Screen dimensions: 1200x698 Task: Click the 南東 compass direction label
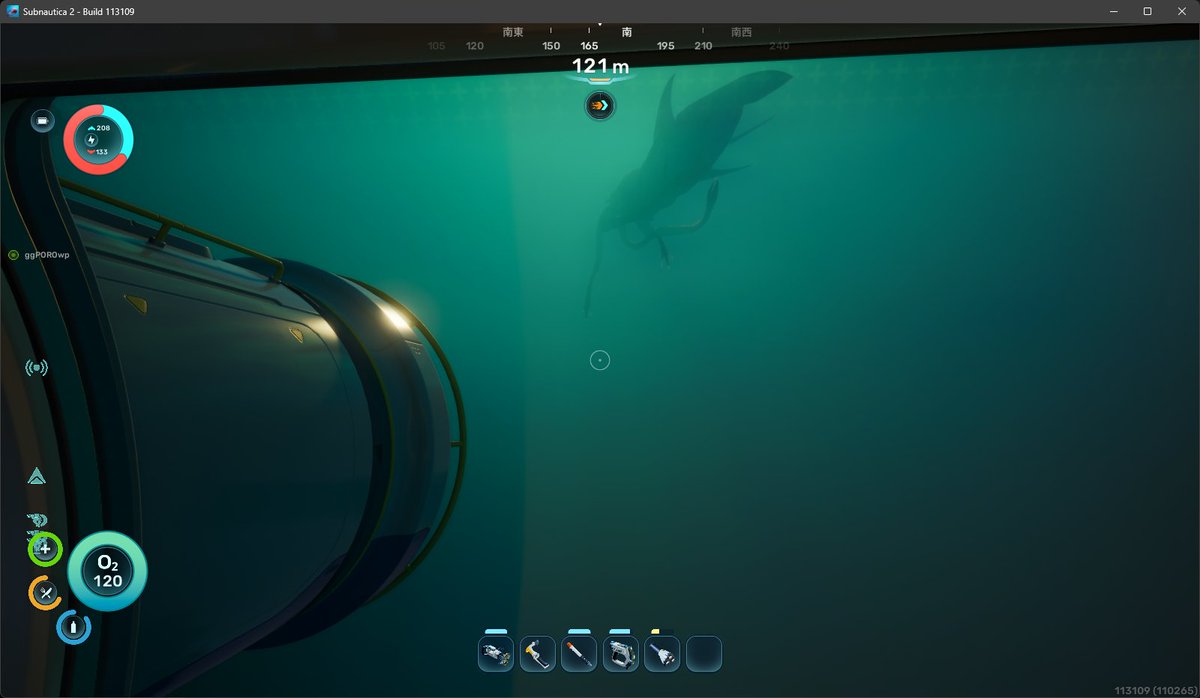[513, 32]
